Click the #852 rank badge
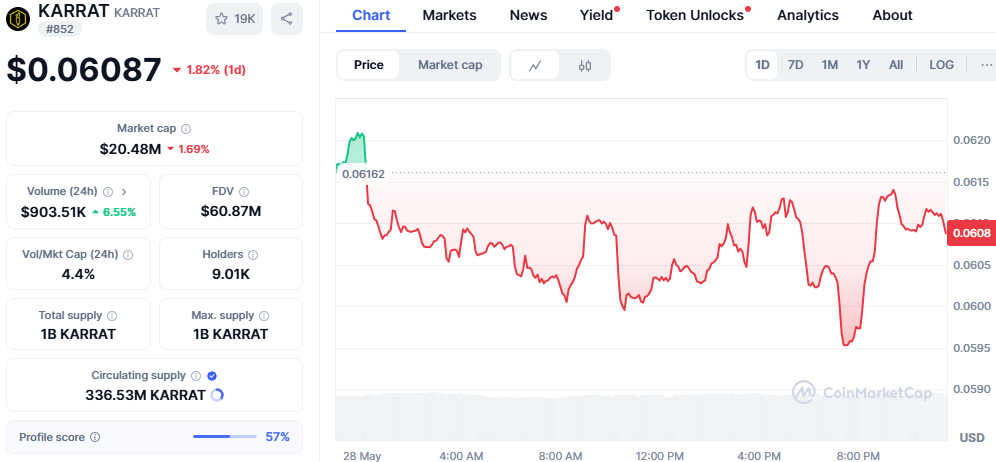The height and width of the screenshot is (462, 996). coord(60,29)
